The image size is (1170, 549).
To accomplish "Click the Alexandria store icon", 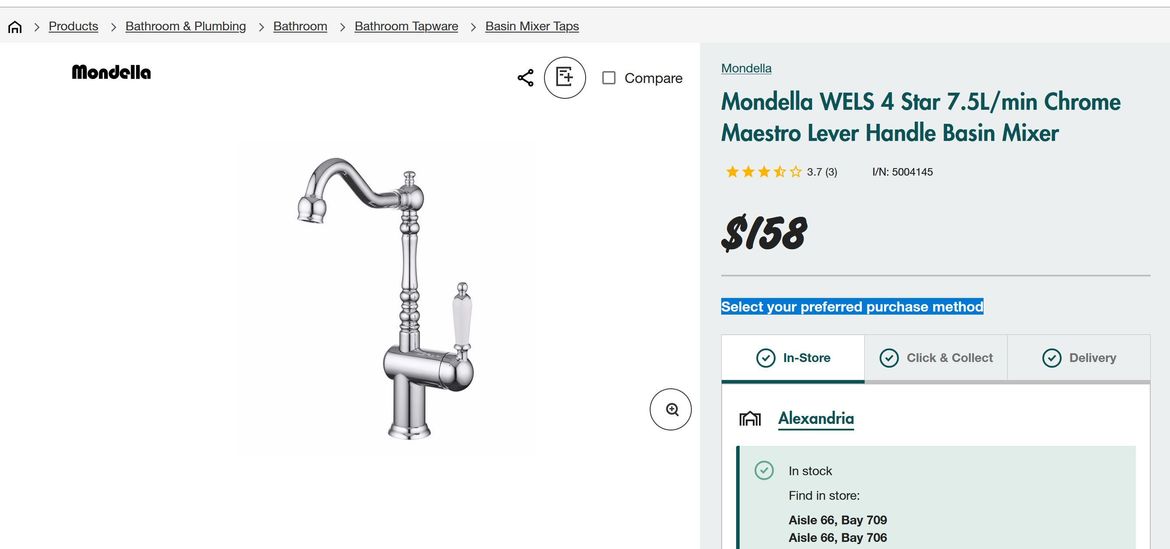I will 750,418.
